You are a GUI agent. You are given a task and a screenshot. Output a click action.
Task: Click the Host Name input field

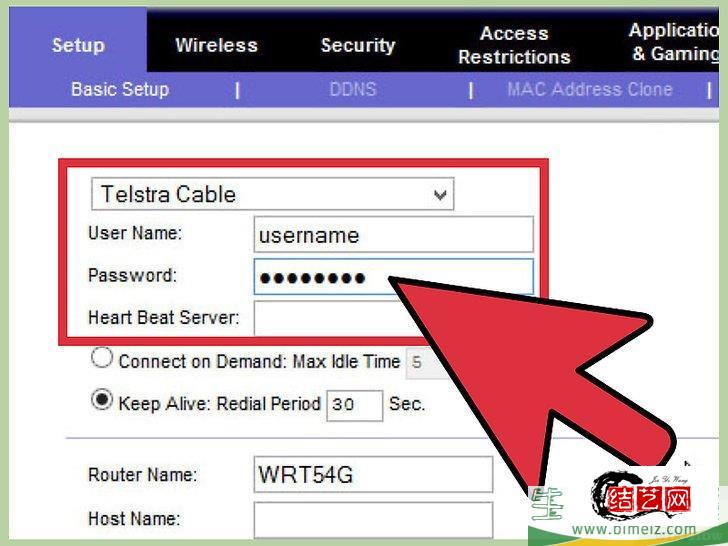[x=373, y=520]
